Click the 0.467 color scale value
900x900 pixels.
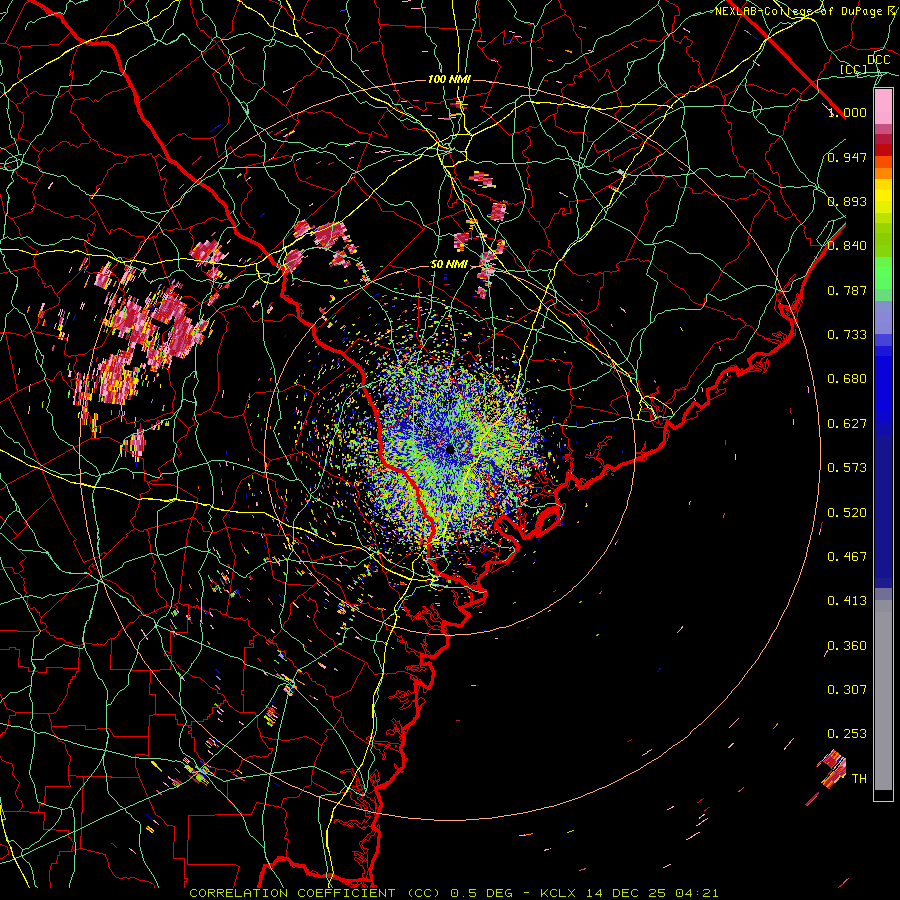click(x=847, y=557)
